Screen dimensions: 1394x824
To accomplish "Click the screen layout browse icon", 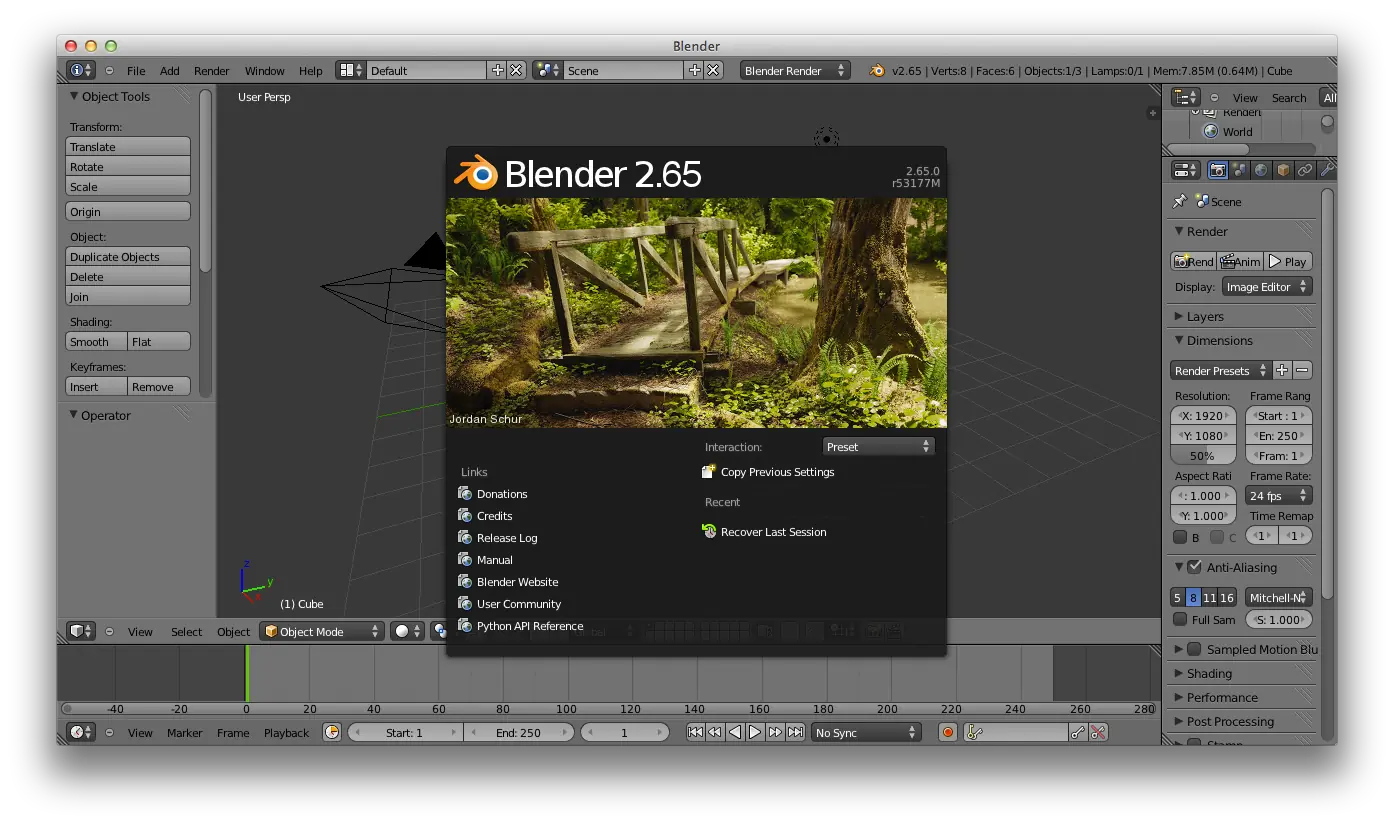I will 351,71.
